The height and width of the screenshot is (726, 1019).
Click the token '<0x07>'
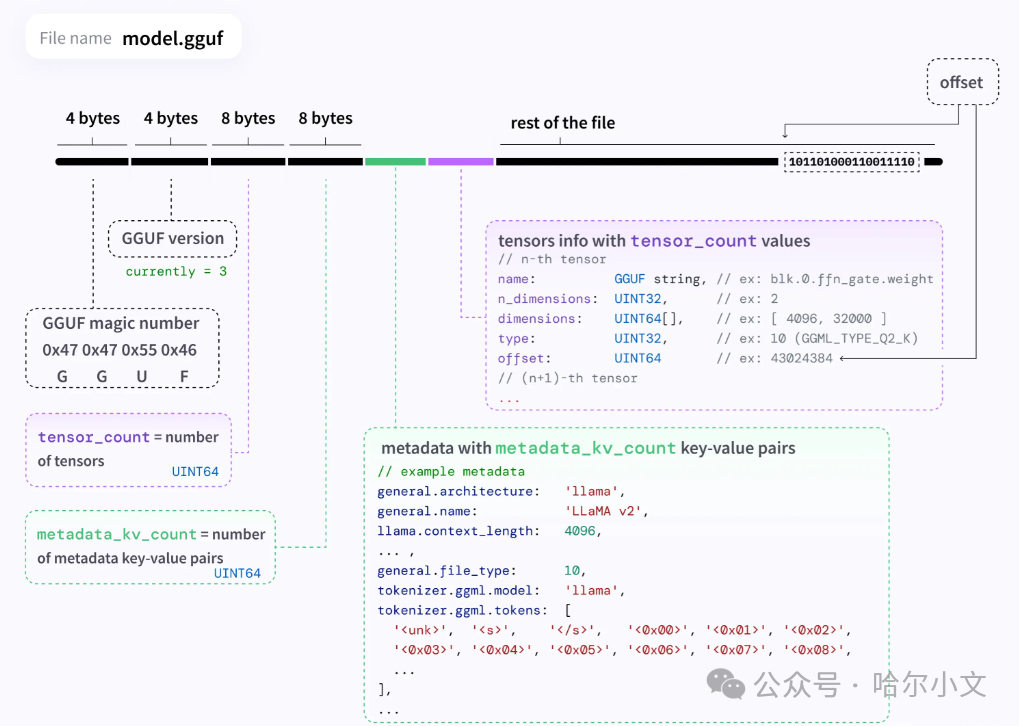coord(736,649)
